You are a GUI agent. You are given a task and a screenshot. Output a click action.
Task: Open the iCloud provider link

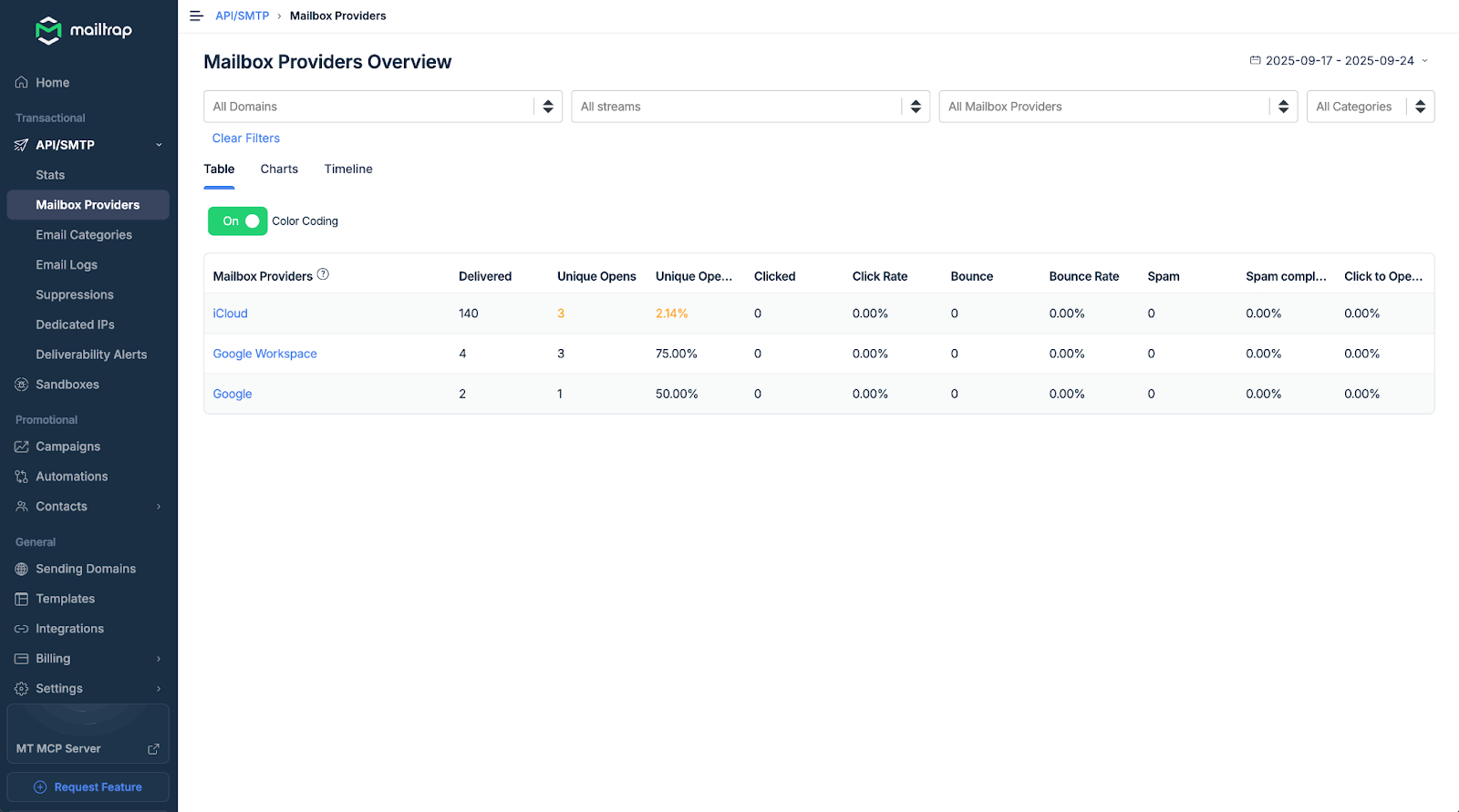(x=230, y=313)
